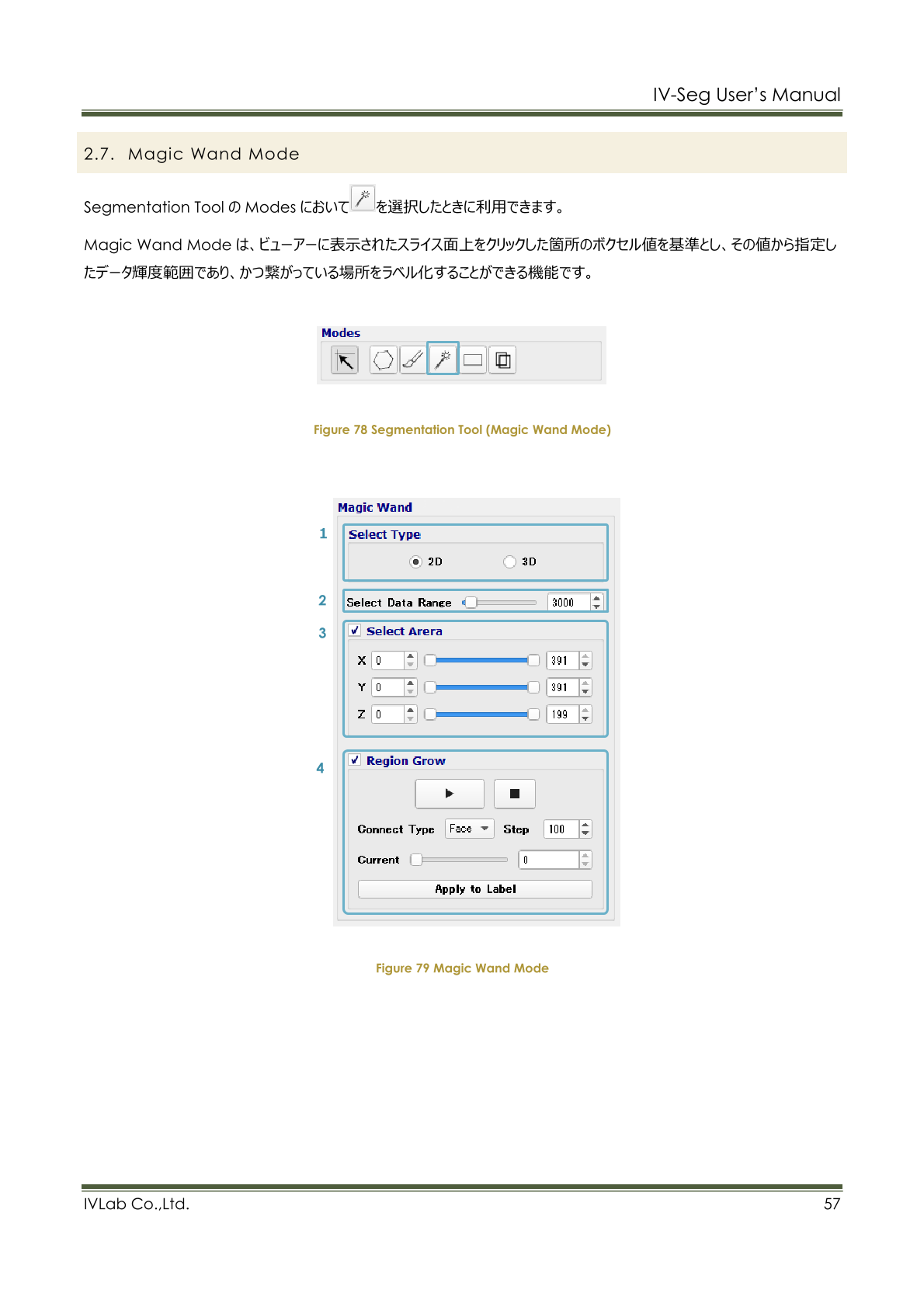Image resolution: width=924 pixels, height=1307 pixels.
Task: Click the X minimum value input field
Action: pos(387,661)
